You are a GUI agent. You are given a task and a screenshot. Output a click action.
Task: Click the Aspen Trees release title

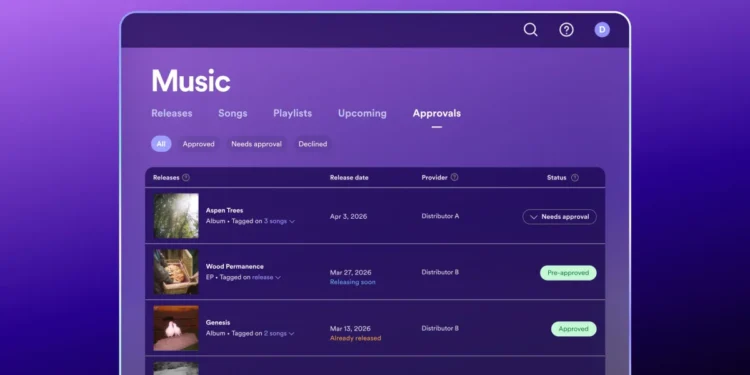pyautogui.click(x=224, y=210)
